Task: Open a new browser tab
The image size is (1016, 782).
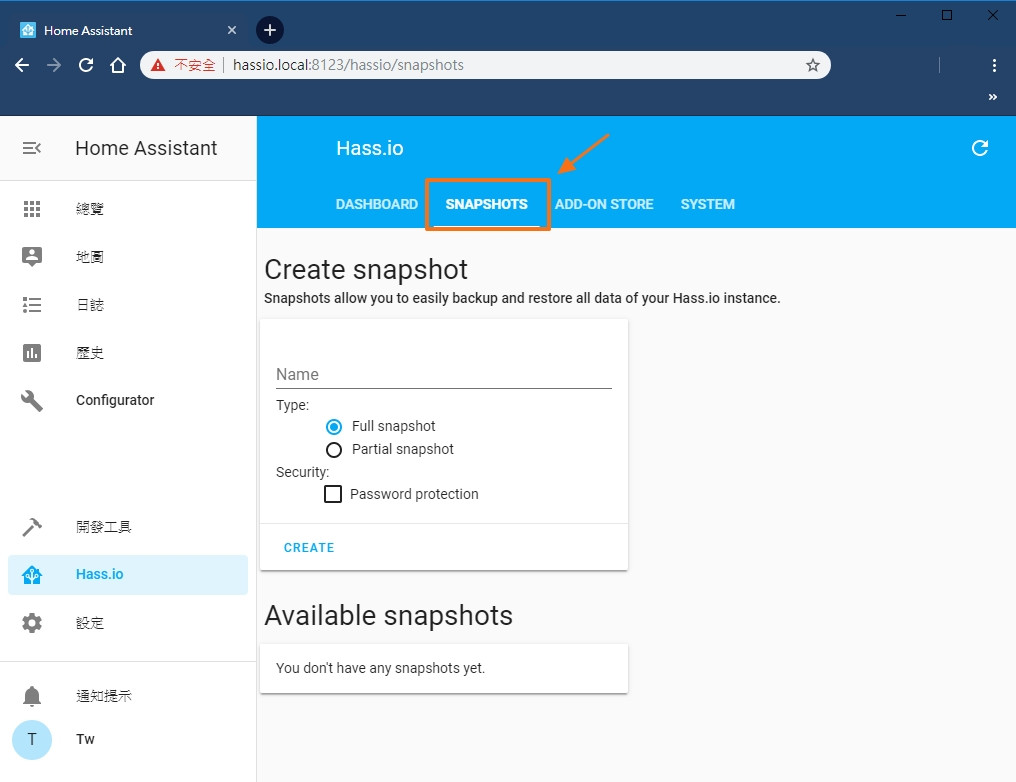Action: (x=270, y=30)
